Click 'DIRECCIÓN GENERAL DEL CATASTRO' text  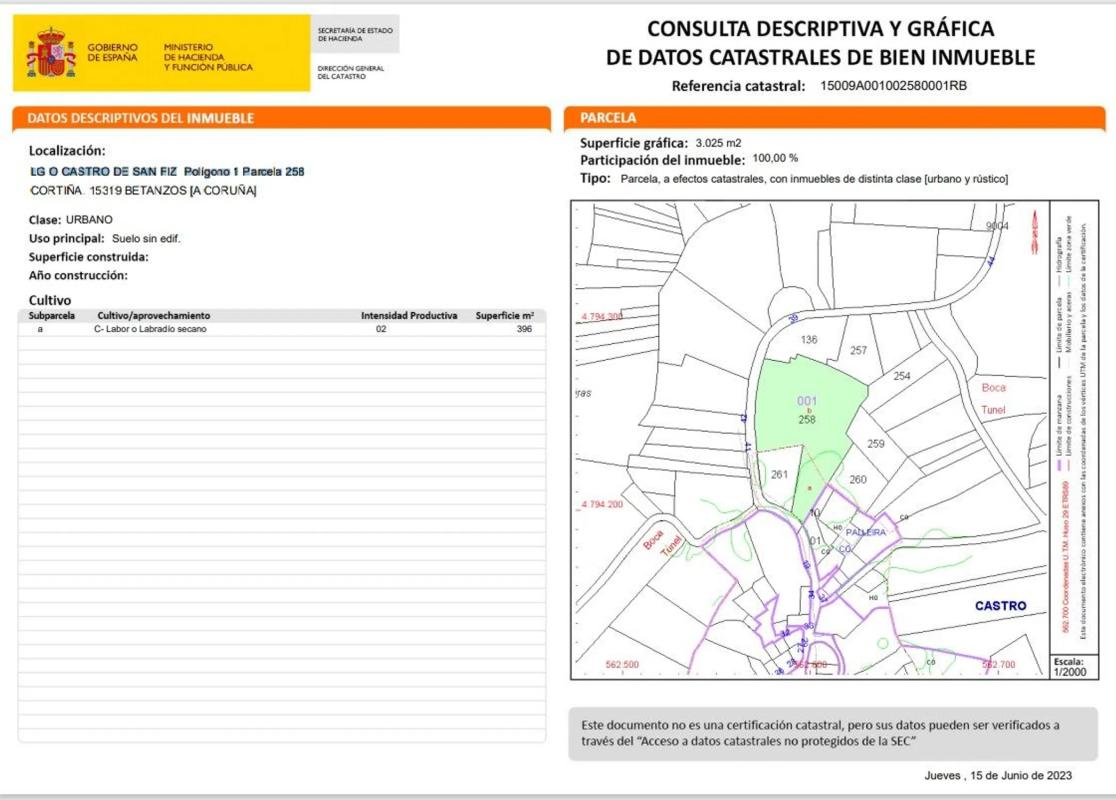click(x=350, y=72)
